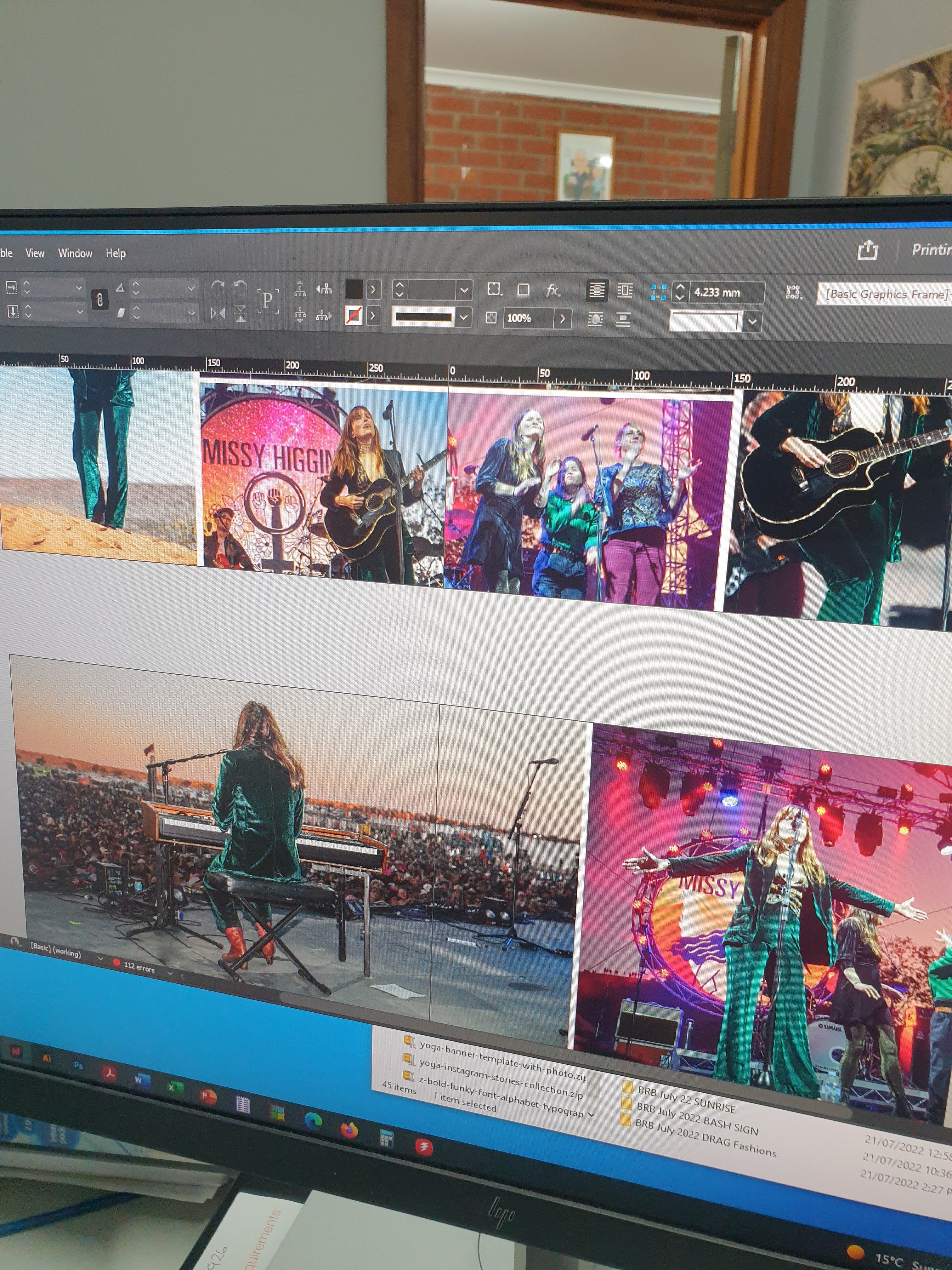Open the Window menu
The height and width of the screenshot is (1270, 952).
75,253
